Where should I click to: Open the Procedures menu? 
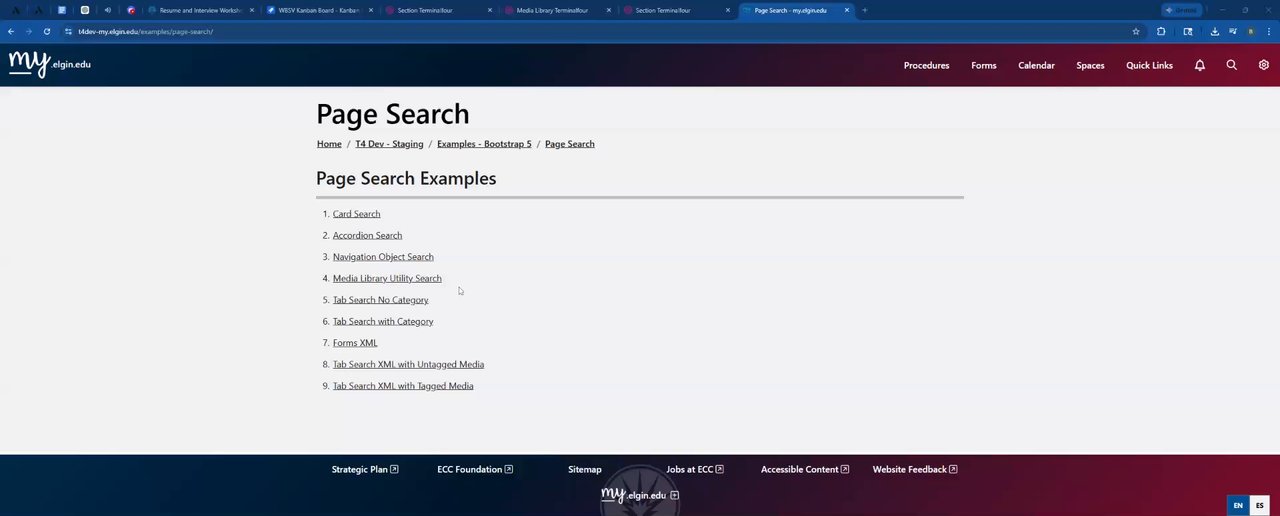926,65
